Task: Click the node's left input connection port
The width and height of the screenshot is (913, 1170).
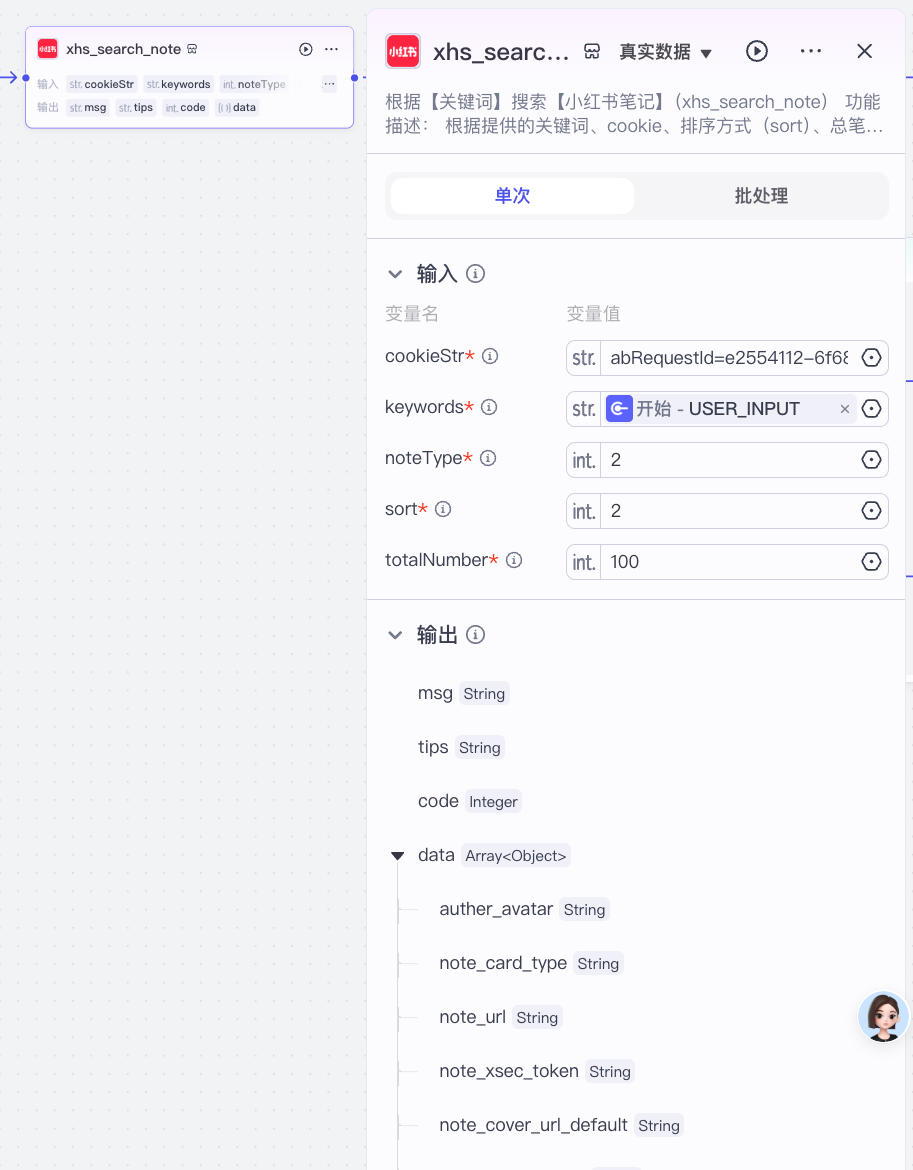Action: click(x=25, y=78)
